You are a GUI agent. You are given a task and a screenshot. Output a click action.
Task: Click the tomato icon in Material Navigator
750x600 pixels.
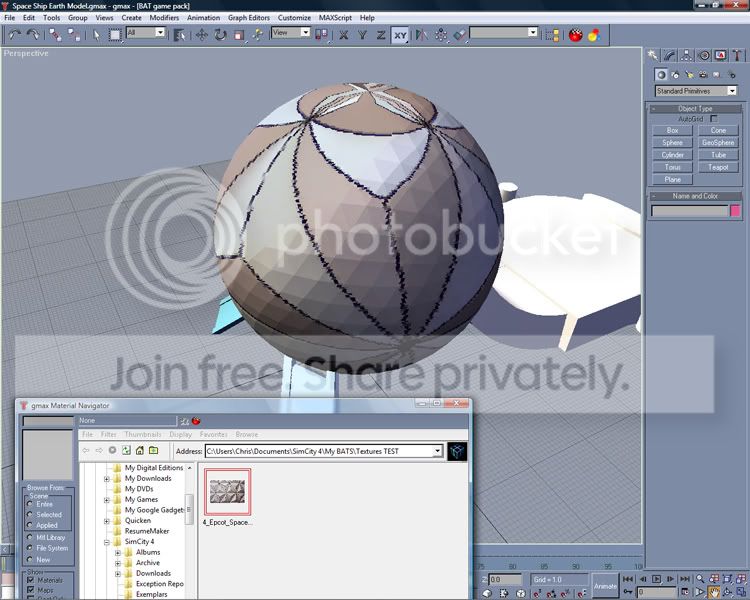coord(196,421)
